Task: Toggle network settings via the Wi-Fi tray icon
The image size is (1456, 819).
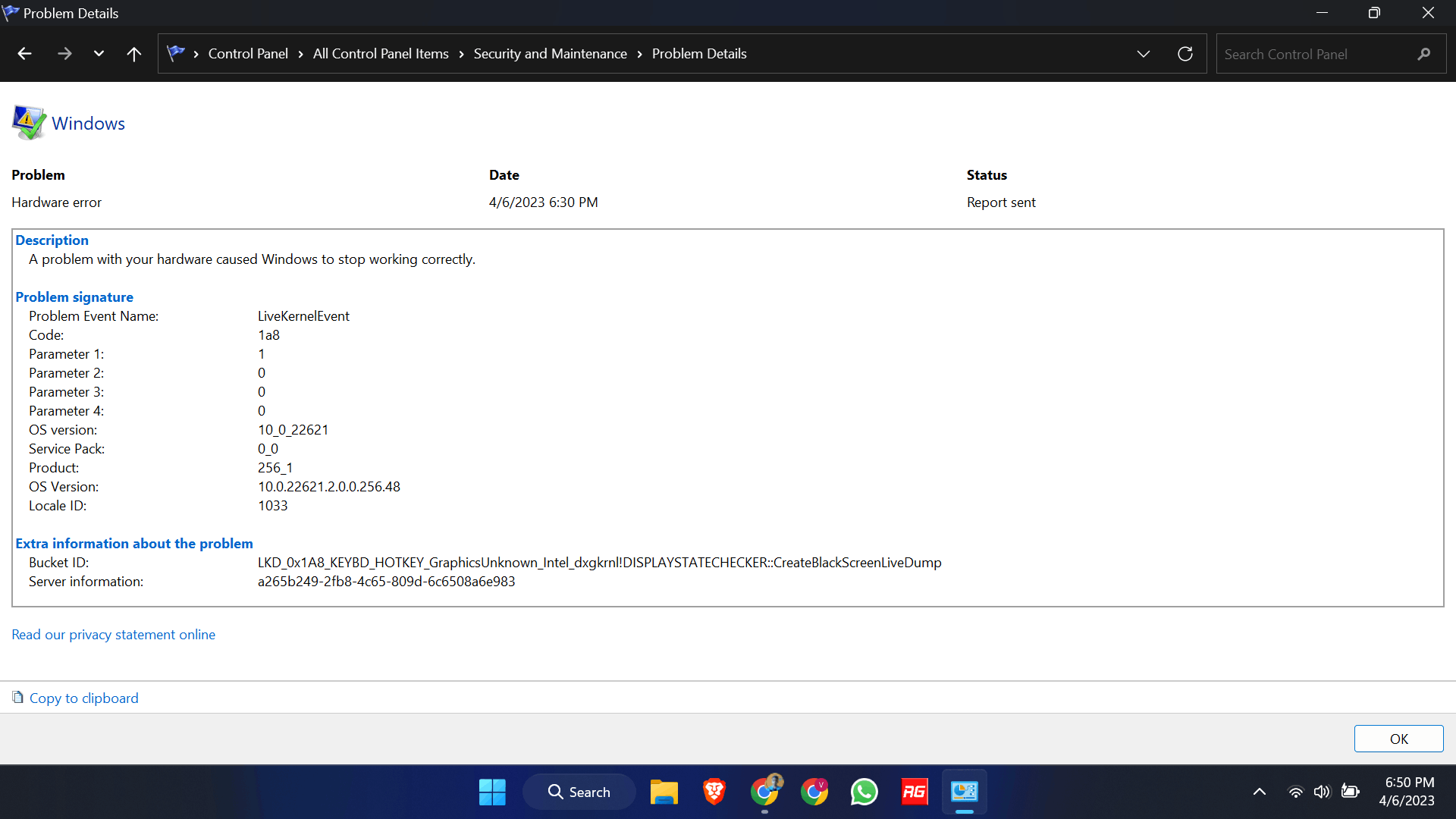Action: pyautogui.click(x=1295, y=791)
